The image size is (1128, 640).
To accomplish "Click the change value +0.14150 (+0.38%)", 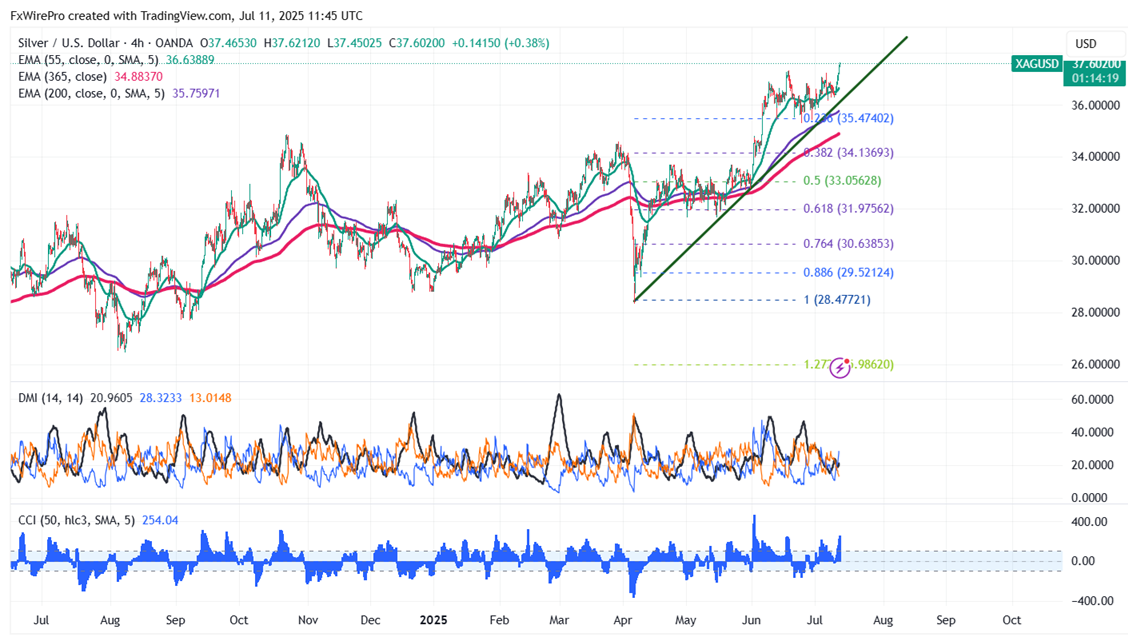I will [500, 43].
